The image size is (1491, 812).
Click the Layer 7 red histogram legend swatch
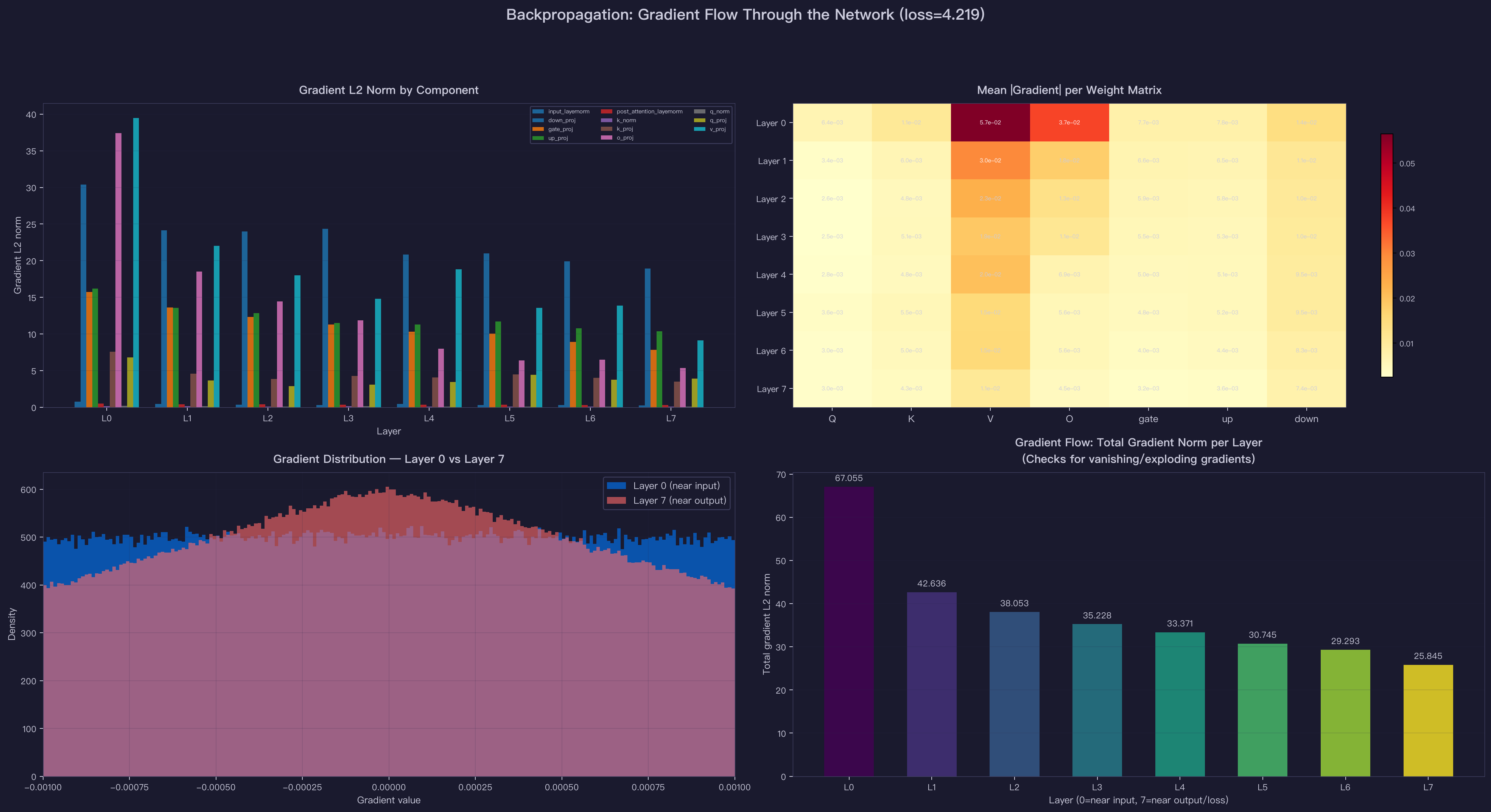coord(616,500)
